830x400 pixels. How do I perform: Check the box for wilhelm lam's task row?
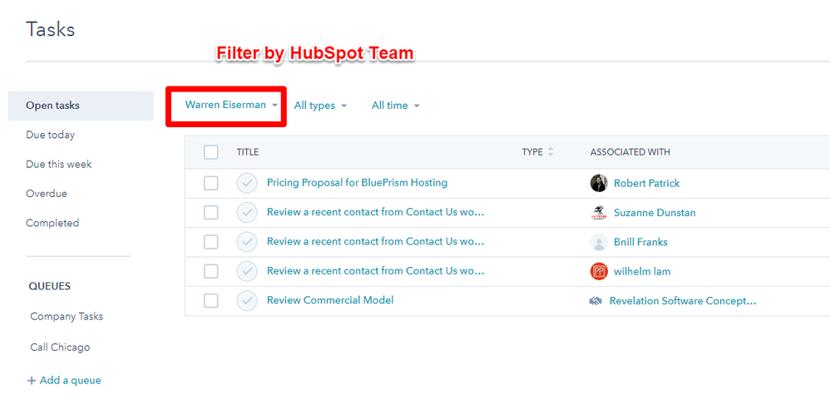point(211,271)
